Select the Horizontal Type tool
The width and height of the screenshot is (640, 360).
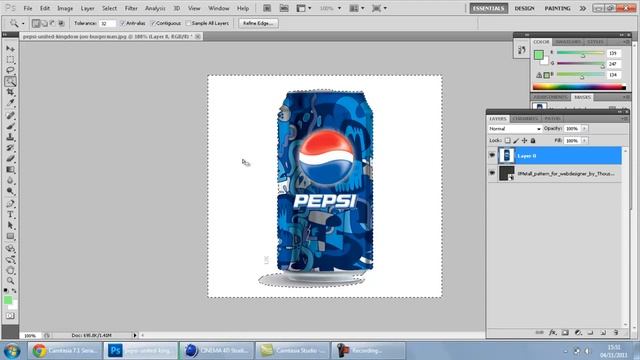coord(10,215)
